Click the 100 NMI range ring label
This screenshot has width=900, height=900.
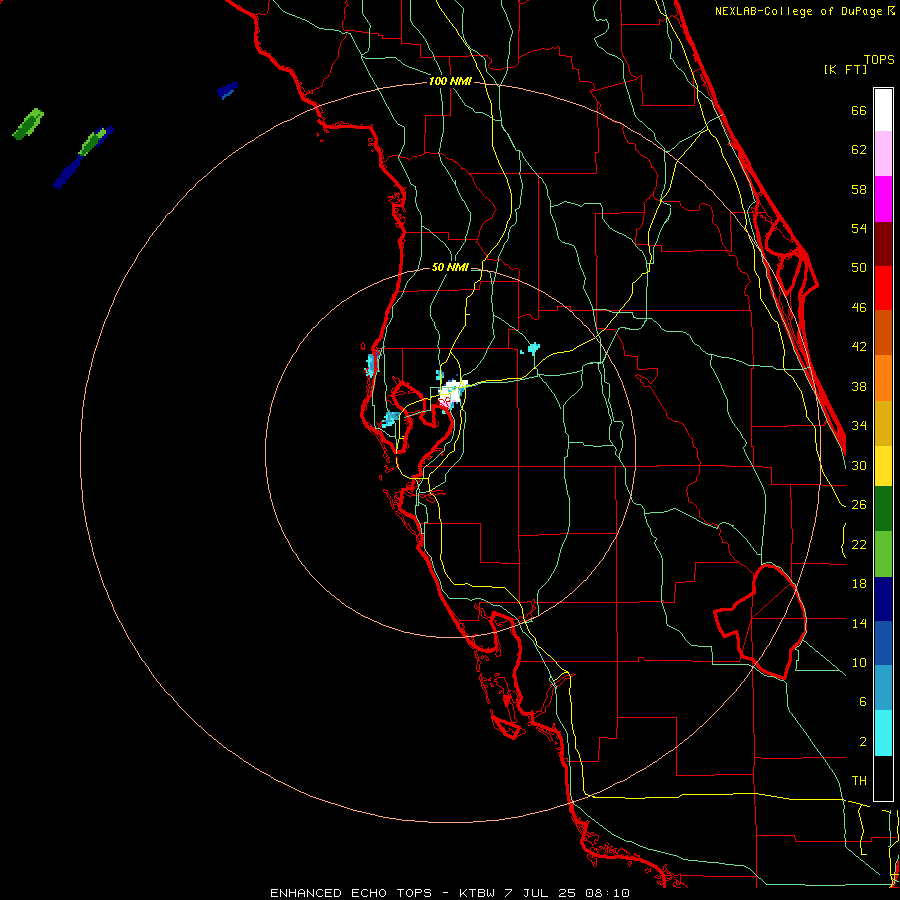(450, 81)
